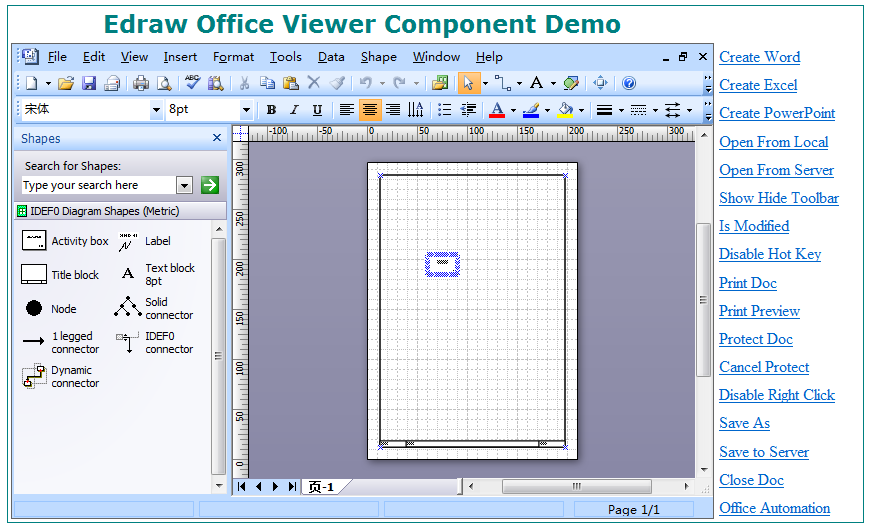Open the File menu
This screenshot has height=530, width=870.
[x=57, y=57]
